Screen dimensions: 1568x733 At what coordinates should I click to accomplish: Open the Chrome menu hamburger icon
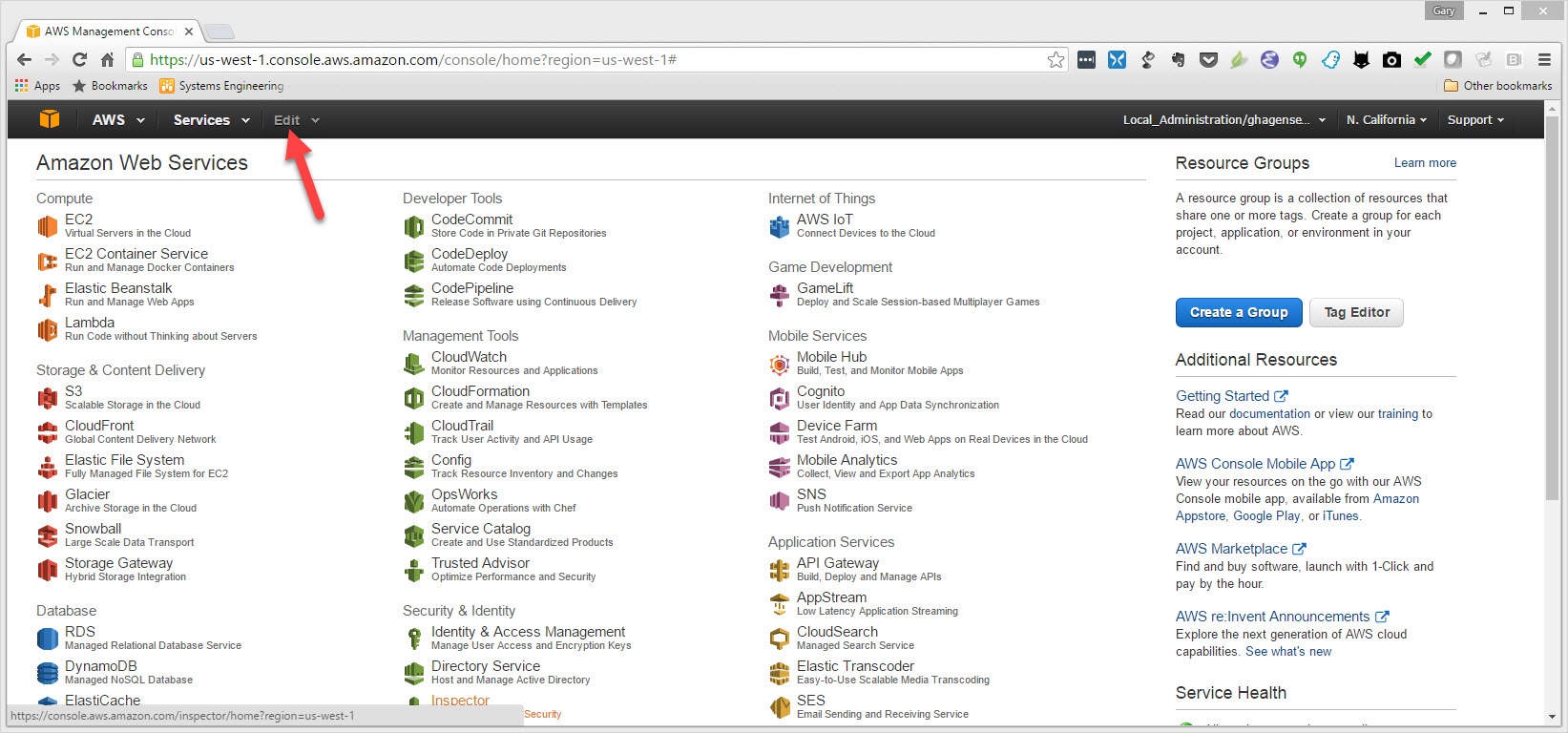(x=1544, y=59)
